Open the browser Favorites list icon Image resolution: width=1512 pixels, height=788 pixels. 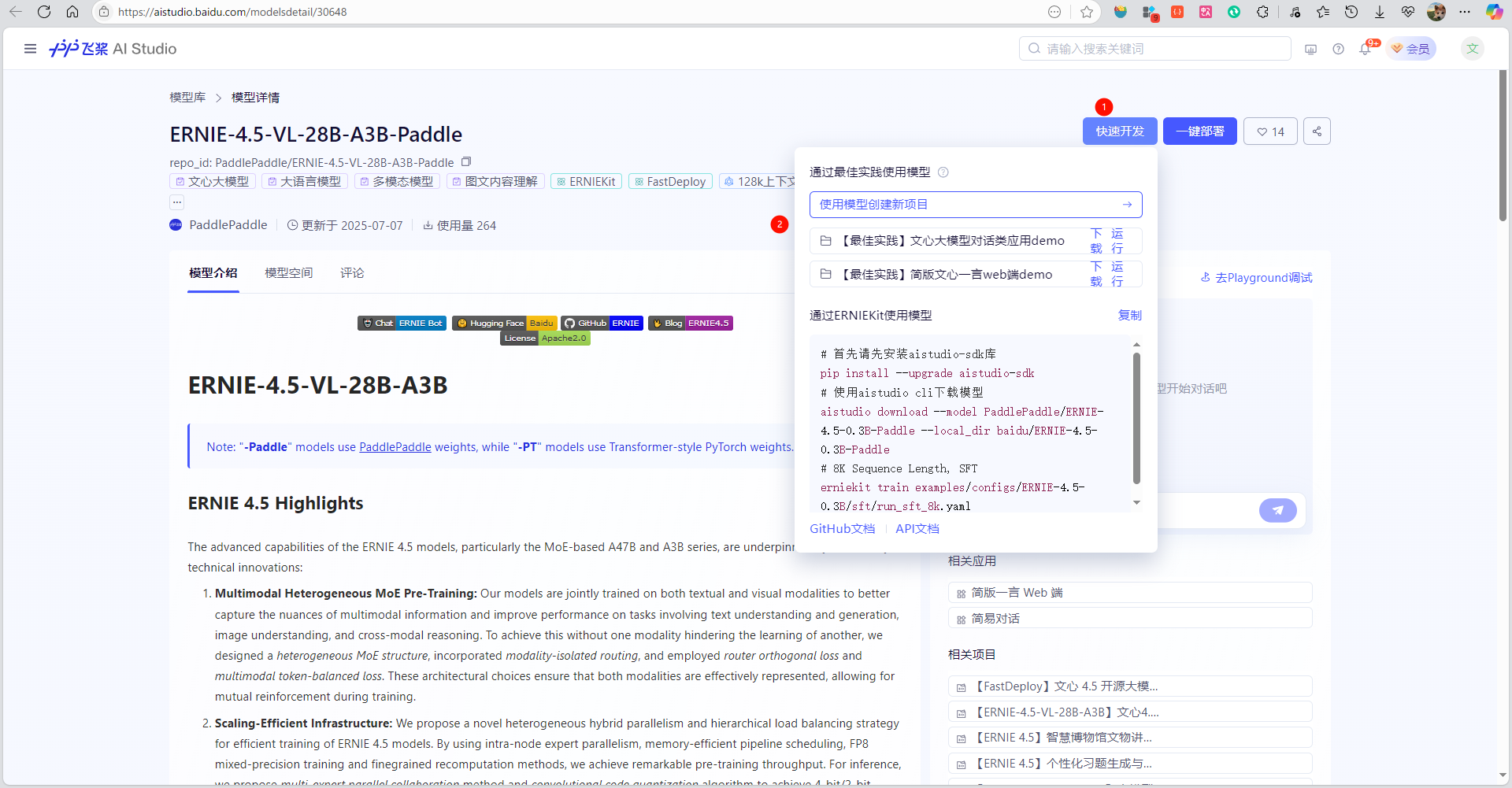pyautogui.click(x=1323, y=12)
